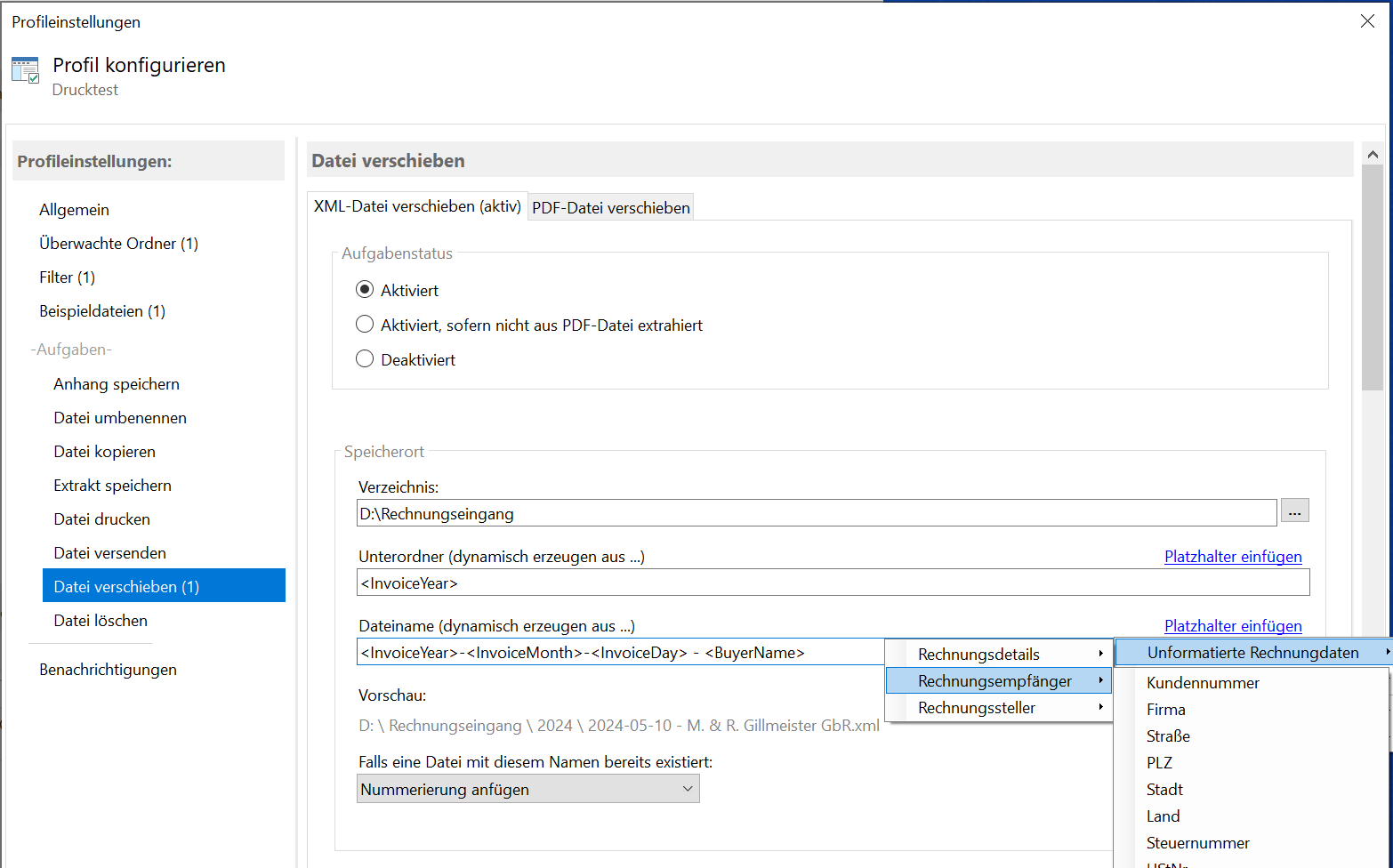The height and width of the screenshot is (868, 1393).
Task: Select the Deaktiviert radio button
Action: (365, 359)
